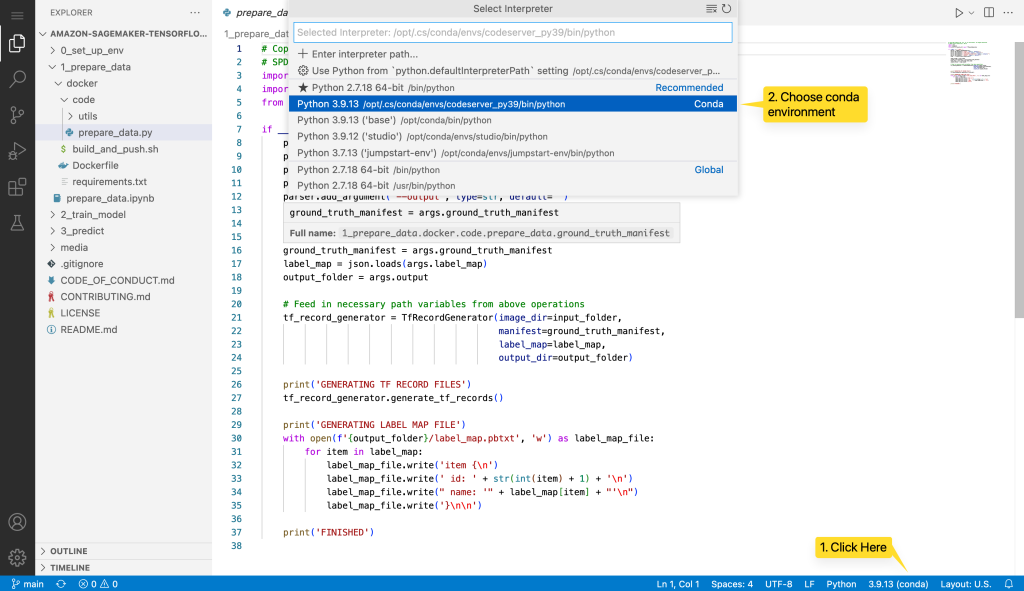Show notifications via the status bar bell

(1010, 584)
